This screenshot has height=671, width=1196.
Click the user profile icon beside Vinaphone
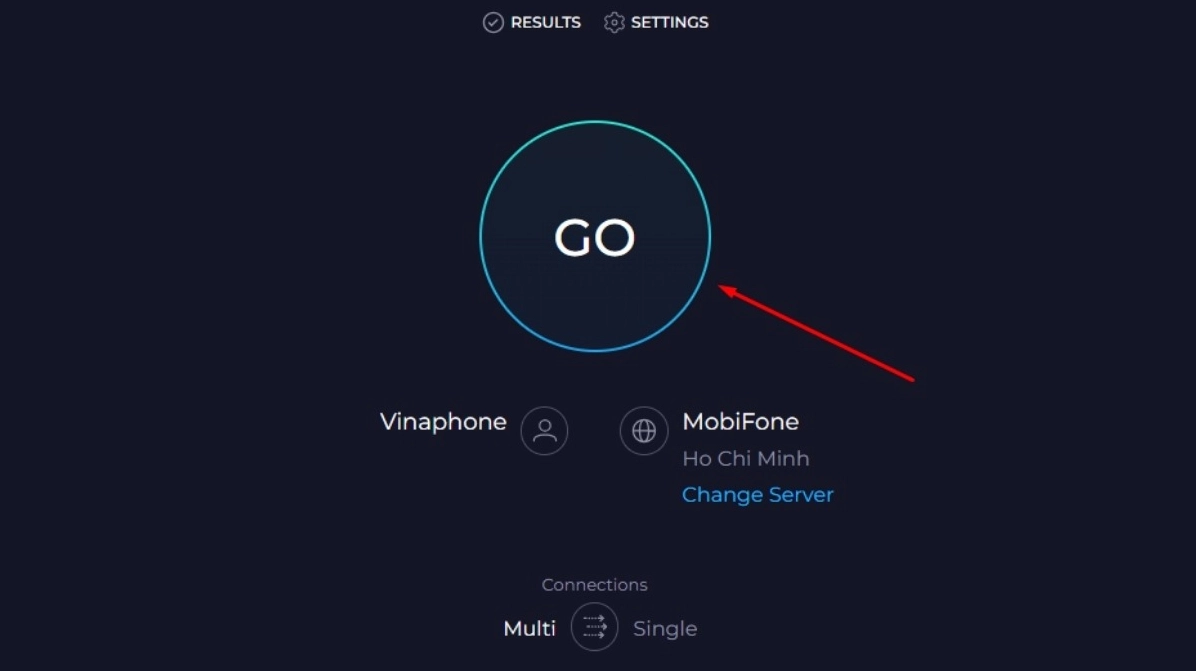[544, 431]
